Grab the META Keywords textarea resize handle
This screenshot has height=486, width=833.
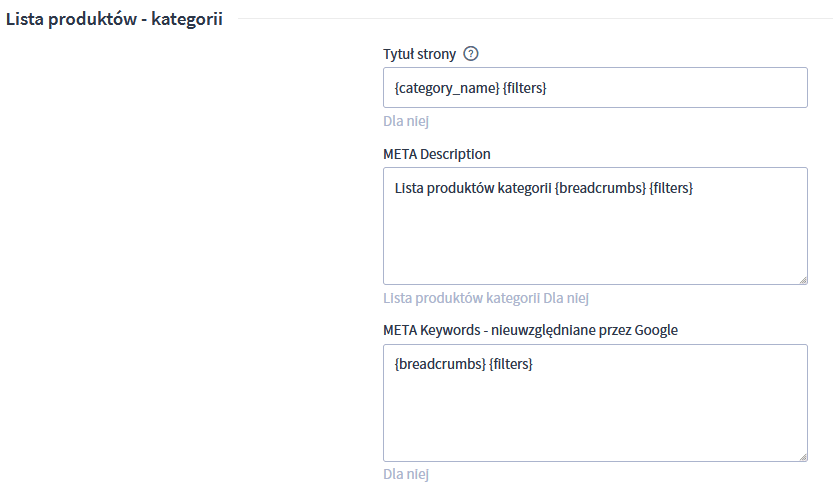803,457
